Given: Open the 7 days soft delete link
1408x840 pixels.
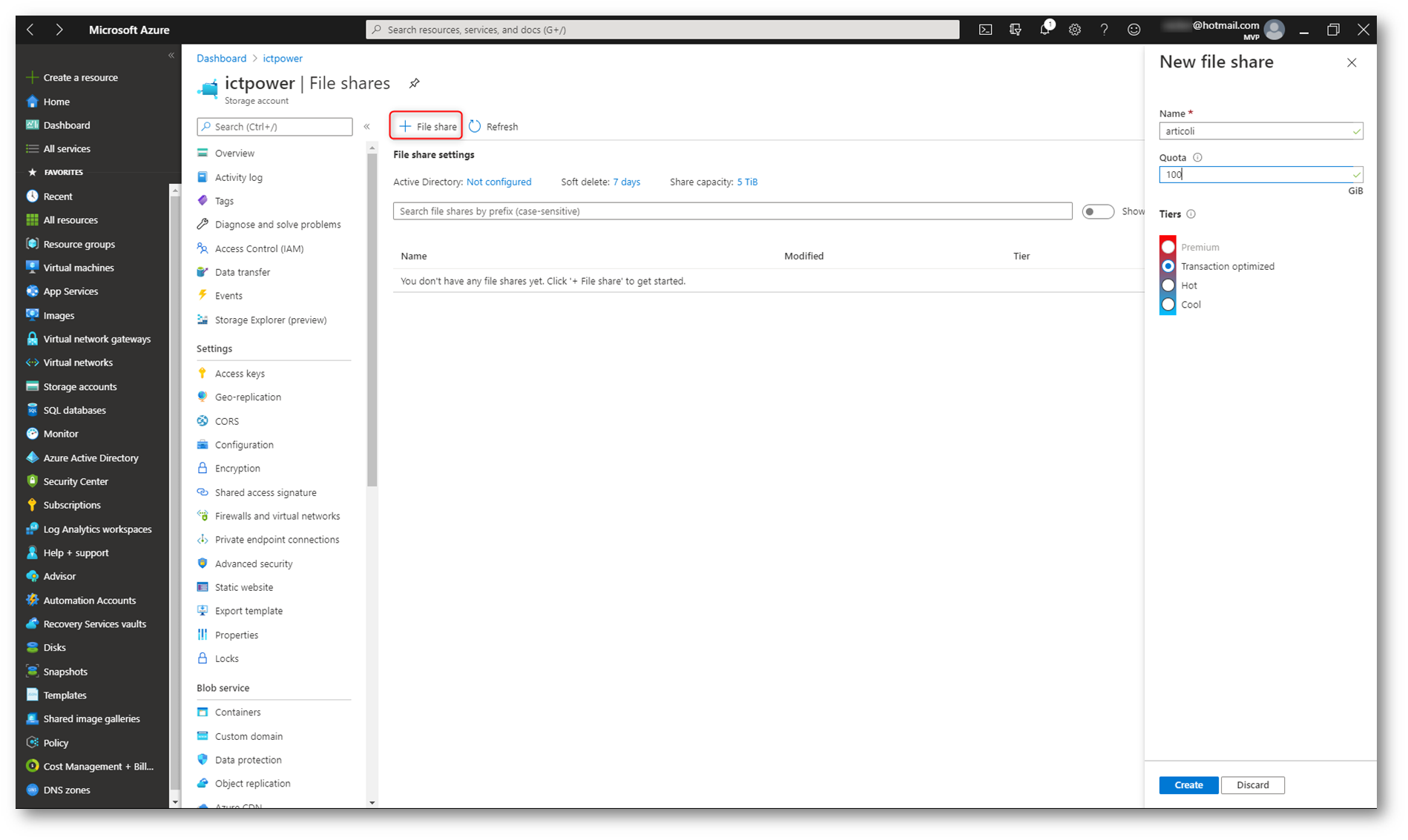Looking at the screenshot, I should pyautogui.click(x=626, y=182).
